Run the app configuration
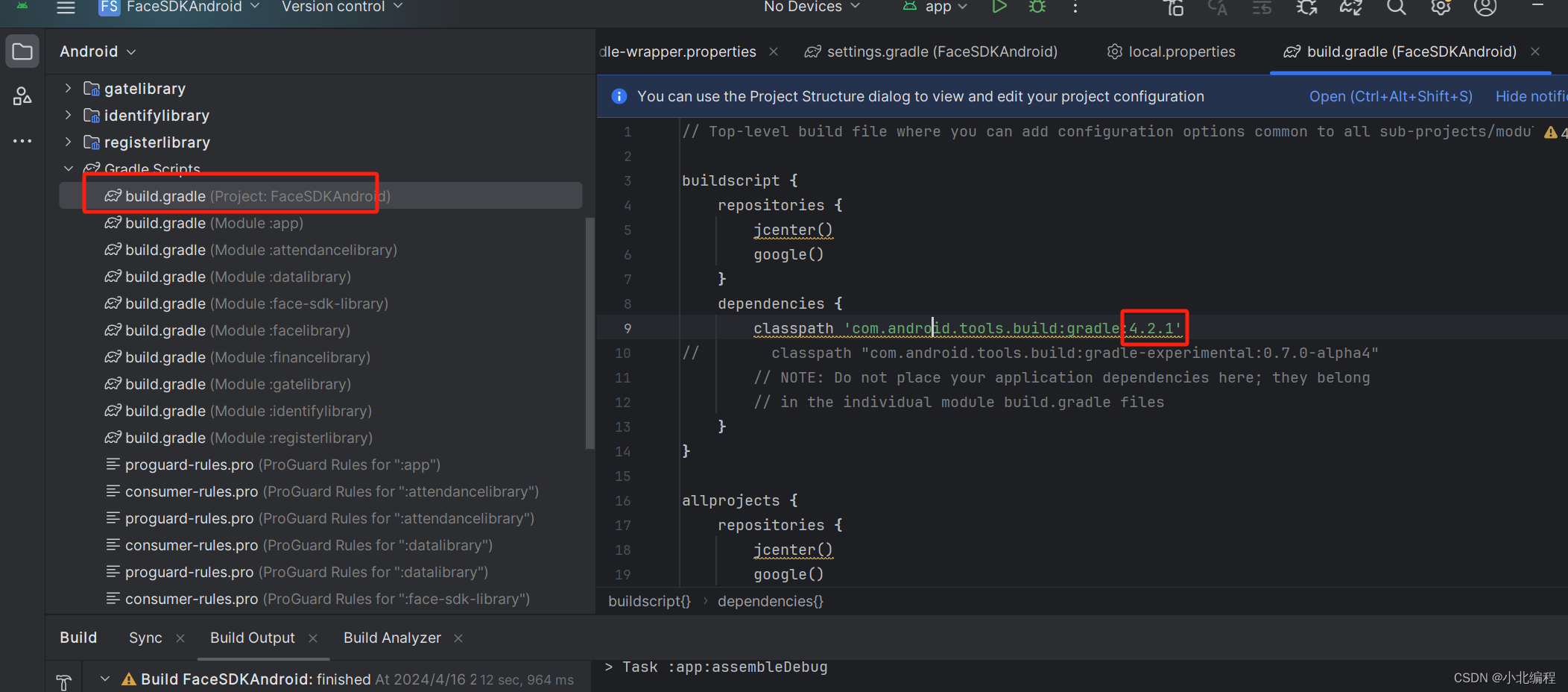The image size is (1568, 692). coord(999,7)
